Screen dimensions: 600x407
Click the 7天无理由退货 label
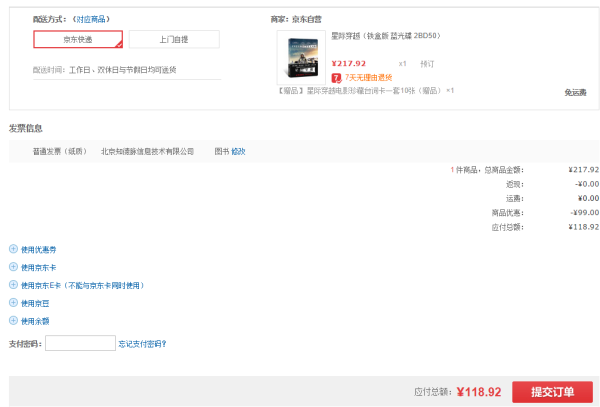pyautogui.click(x=368, y=78)
